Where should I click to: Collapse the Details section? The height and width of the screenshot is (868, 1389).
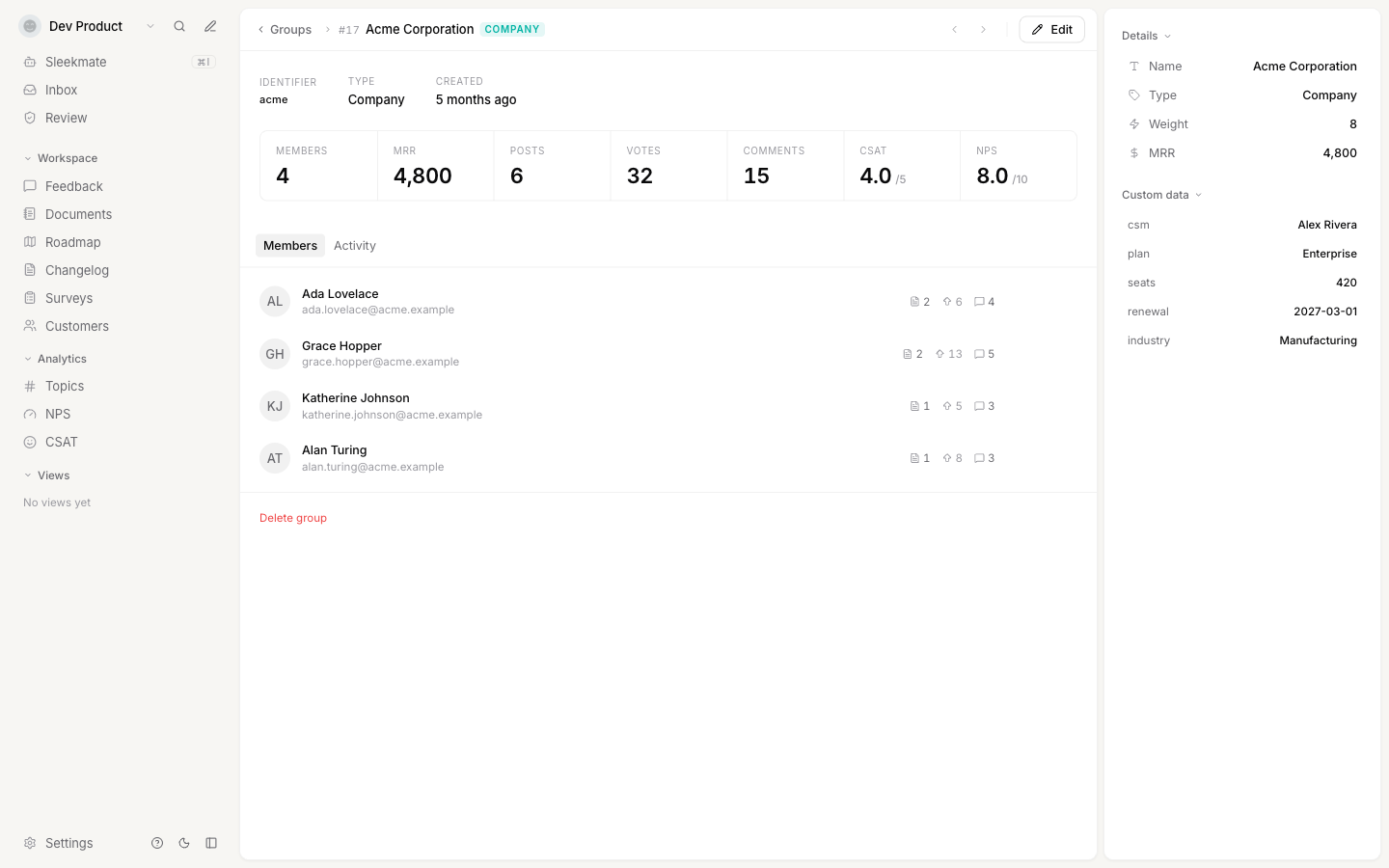tap(1146, 36)
